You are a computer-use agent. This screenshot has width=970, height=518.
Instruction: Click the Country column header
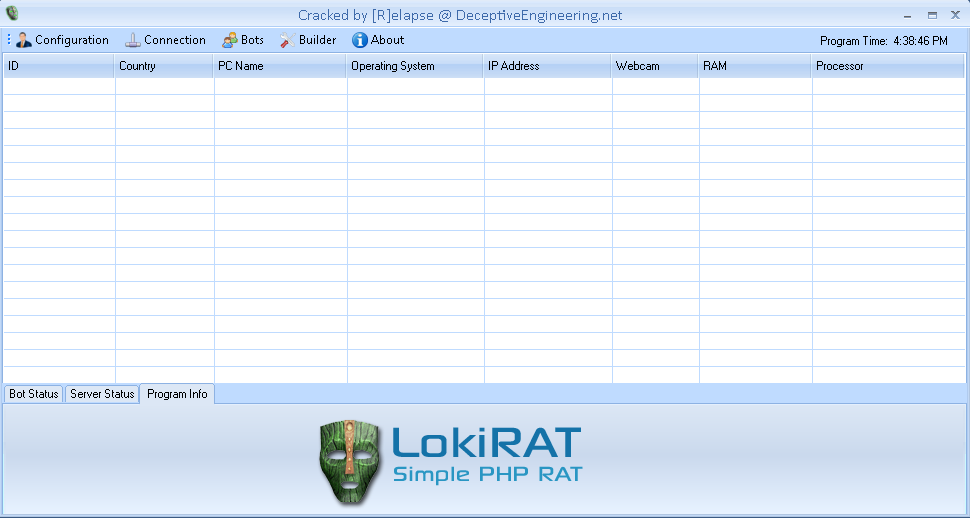(x=164, y=66)
